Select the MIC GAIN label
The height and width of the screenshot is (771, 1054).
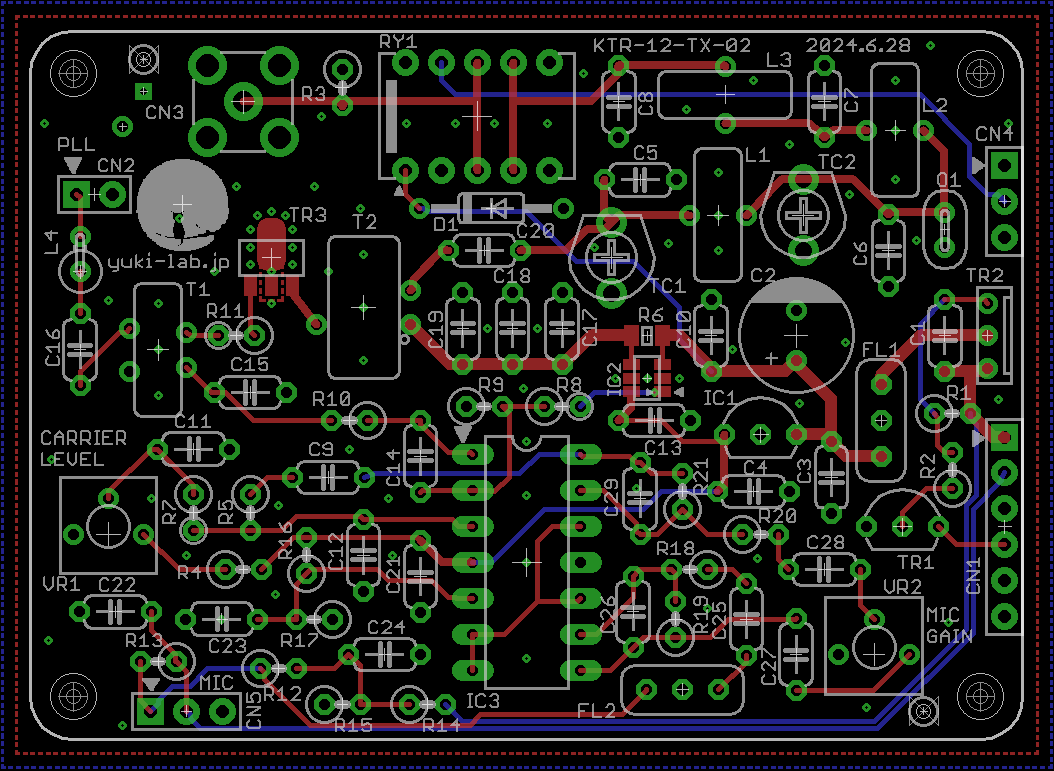(949, 625)
